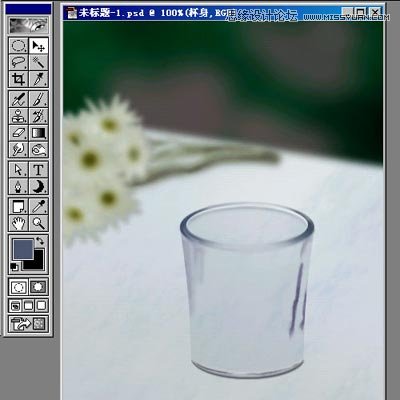Select the Clone Stamp tool
The image size is (400, 400).
[x=19, y=116]
